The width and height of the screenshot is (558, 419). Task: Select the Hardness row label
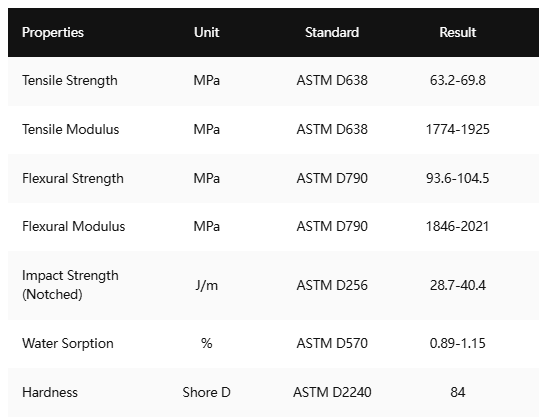(x=50, y=392)
